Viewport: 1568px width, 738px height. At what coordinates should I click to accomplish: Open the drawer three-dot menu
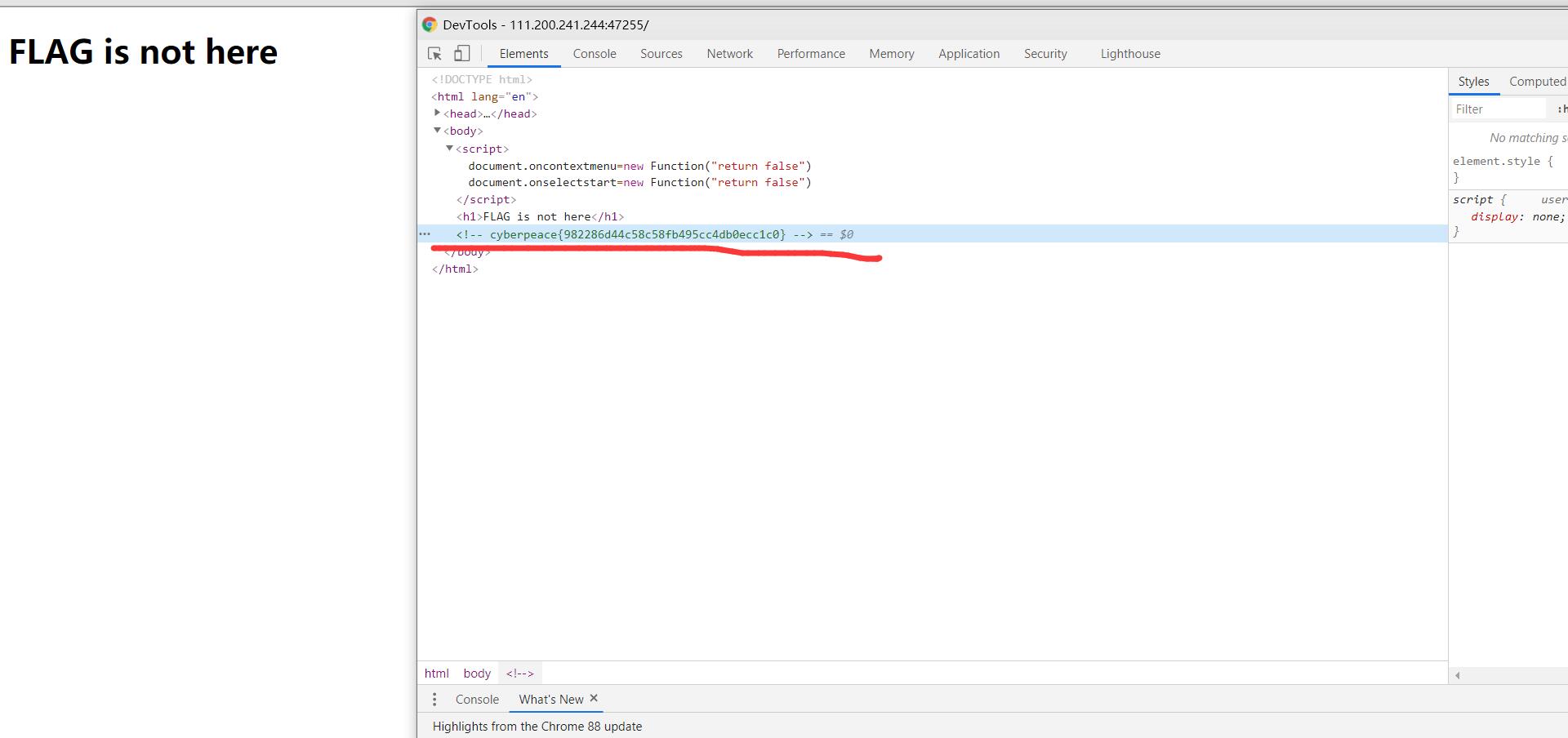[x=434, y=700]
